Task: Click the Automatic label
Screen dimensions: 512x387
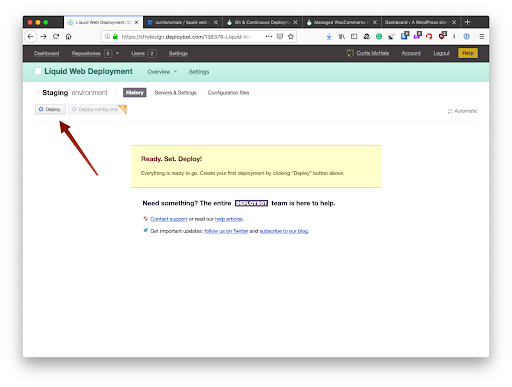Action: [466, 111]
